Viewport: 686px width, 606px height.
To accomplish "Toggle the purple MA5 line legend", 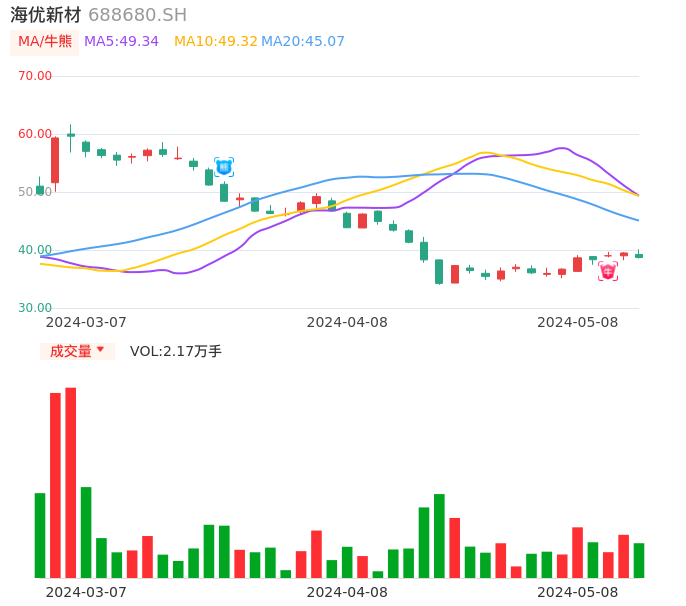I will [x=121, y=42].
